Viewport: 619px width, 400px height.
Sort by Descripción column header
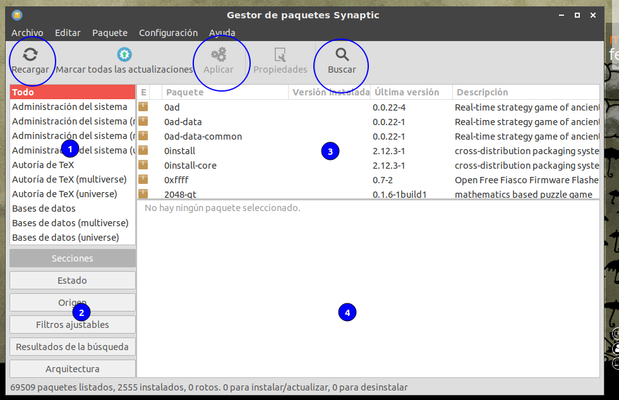click(526, 92)
